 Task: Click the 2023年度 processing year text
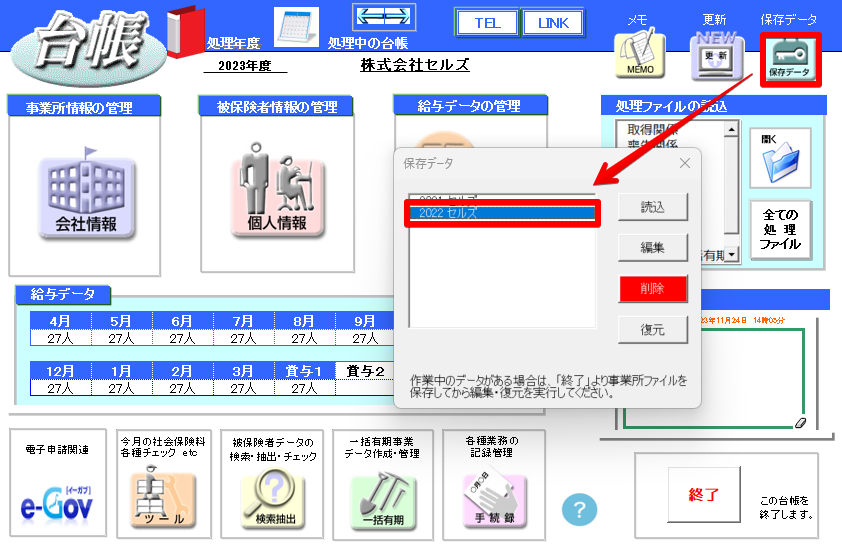click(x=245, y=66)
